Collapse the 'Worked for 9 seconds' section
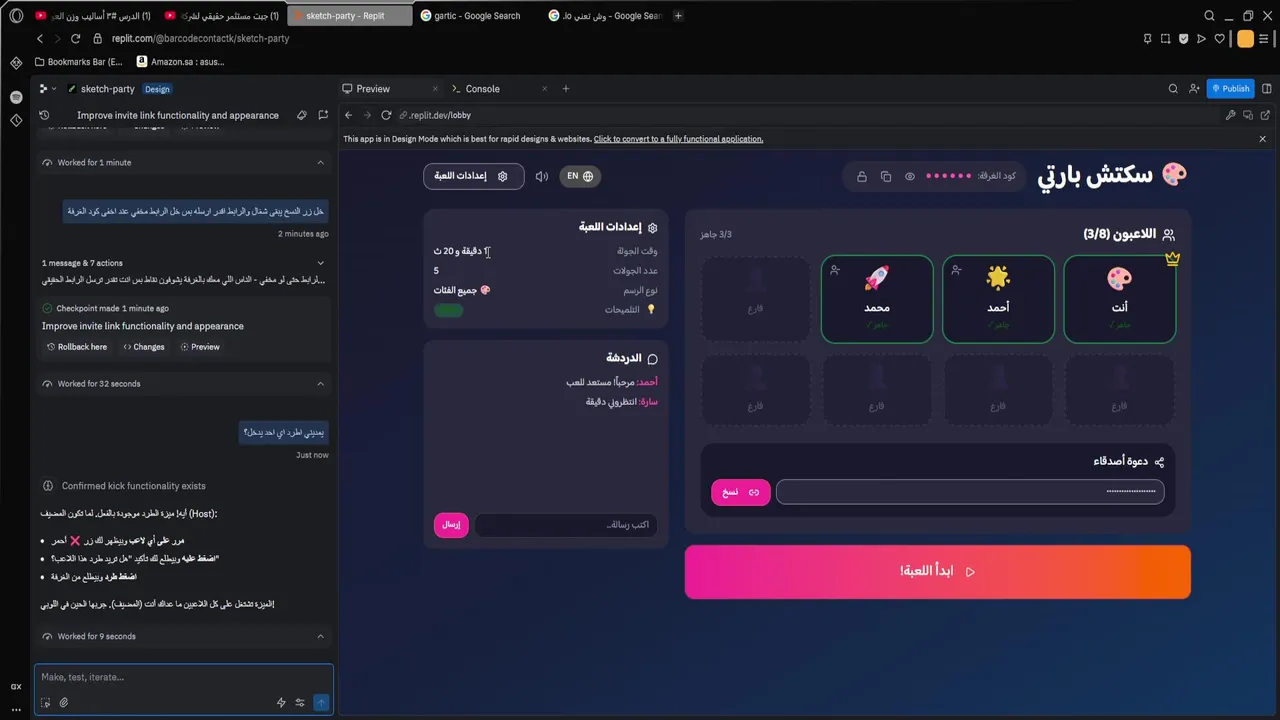 [321, 636]
